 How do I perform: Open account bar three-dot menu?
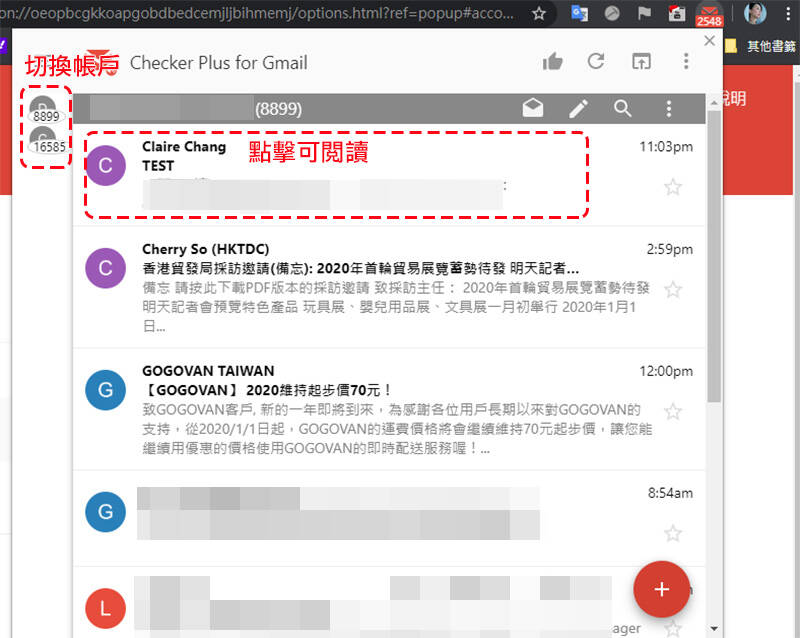point(668,108)
